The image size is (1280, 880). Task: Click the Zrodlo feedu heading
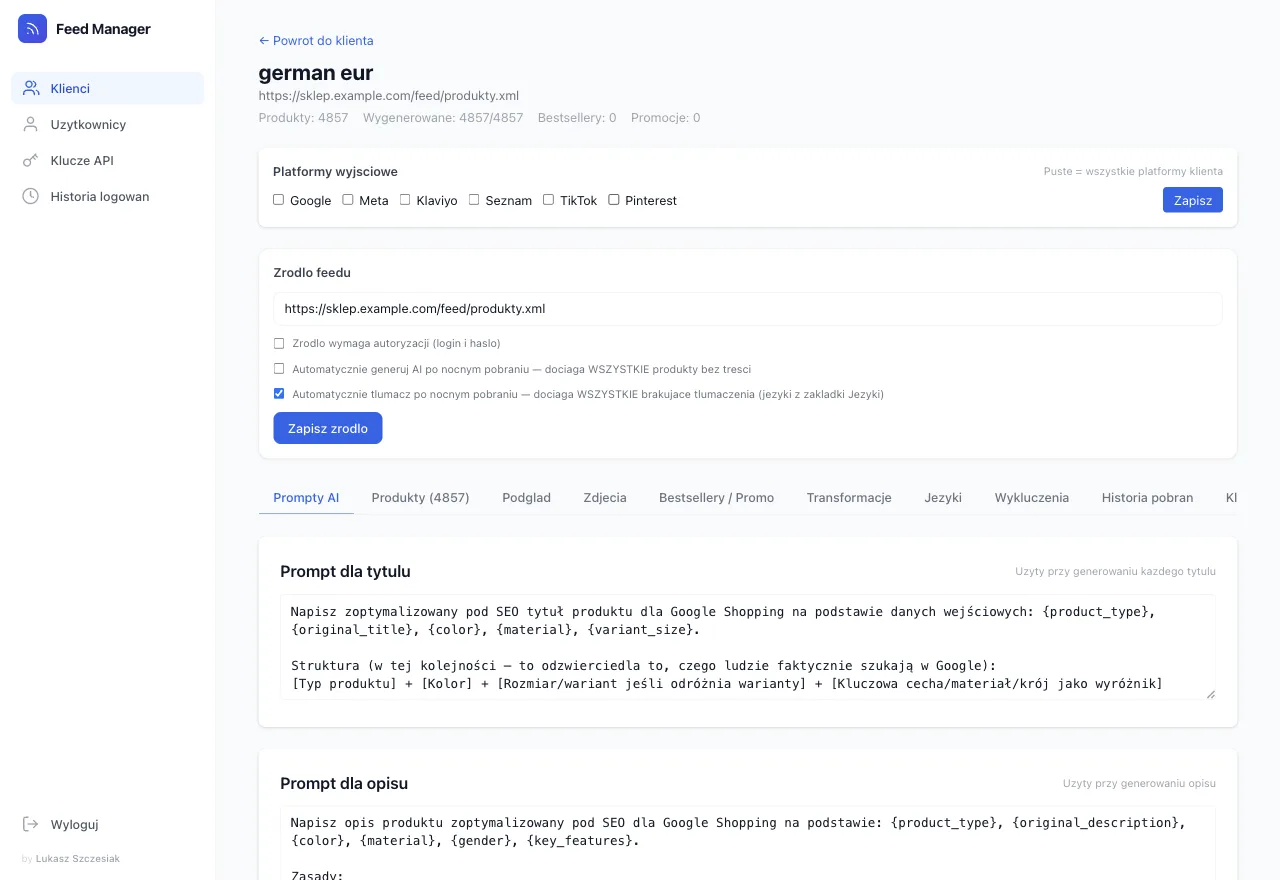[312, 272]
